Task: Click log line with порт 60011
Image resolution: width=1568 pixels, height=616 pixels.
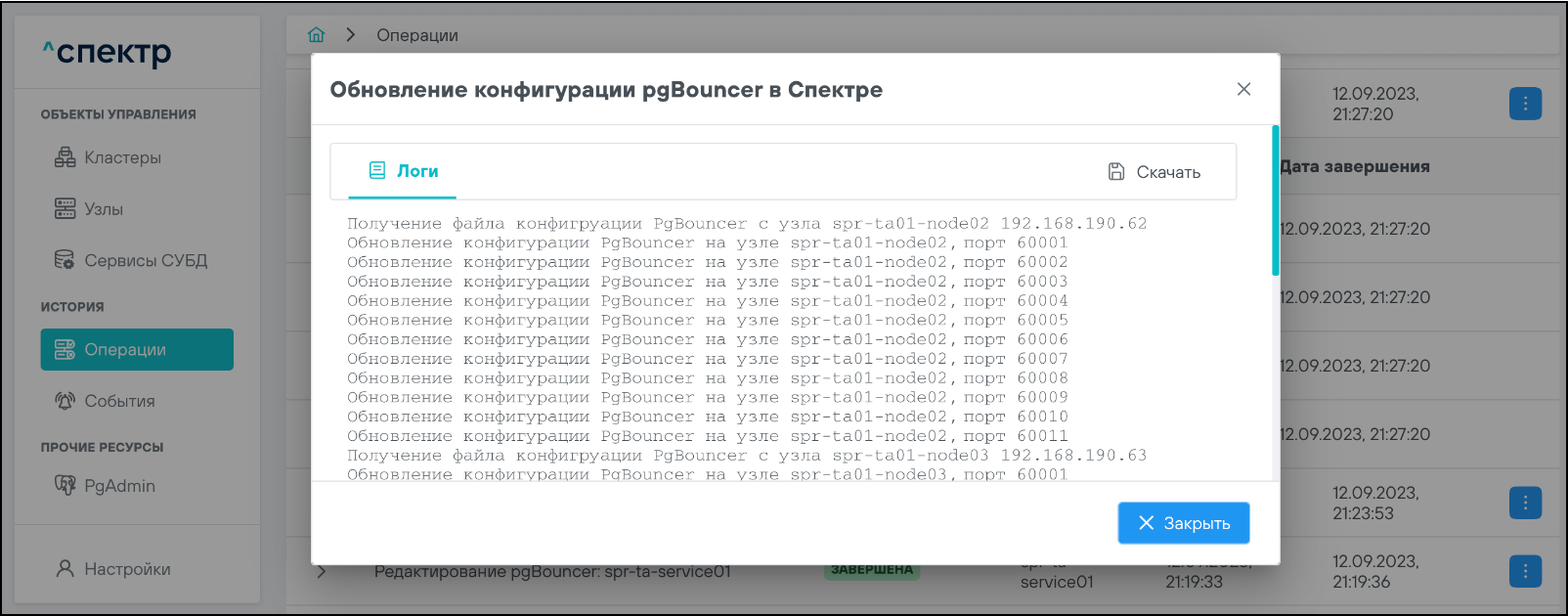Action: pyautogui.click(x=708, y=436)
